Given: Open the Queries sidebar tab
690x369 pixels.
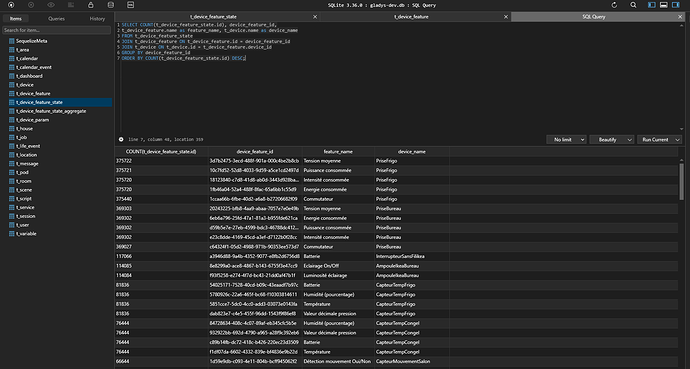Looking at the screenshot, I should tap(56, 18).
